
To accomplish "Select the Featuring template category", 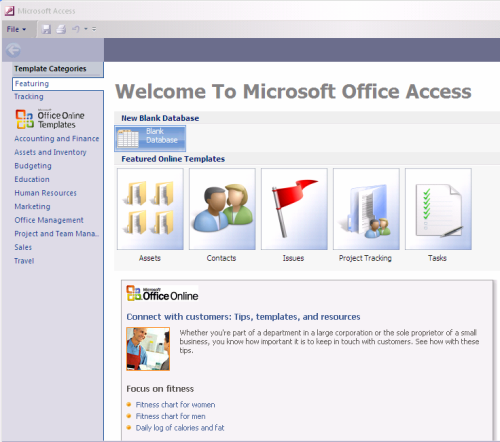I will click(58, 84).
